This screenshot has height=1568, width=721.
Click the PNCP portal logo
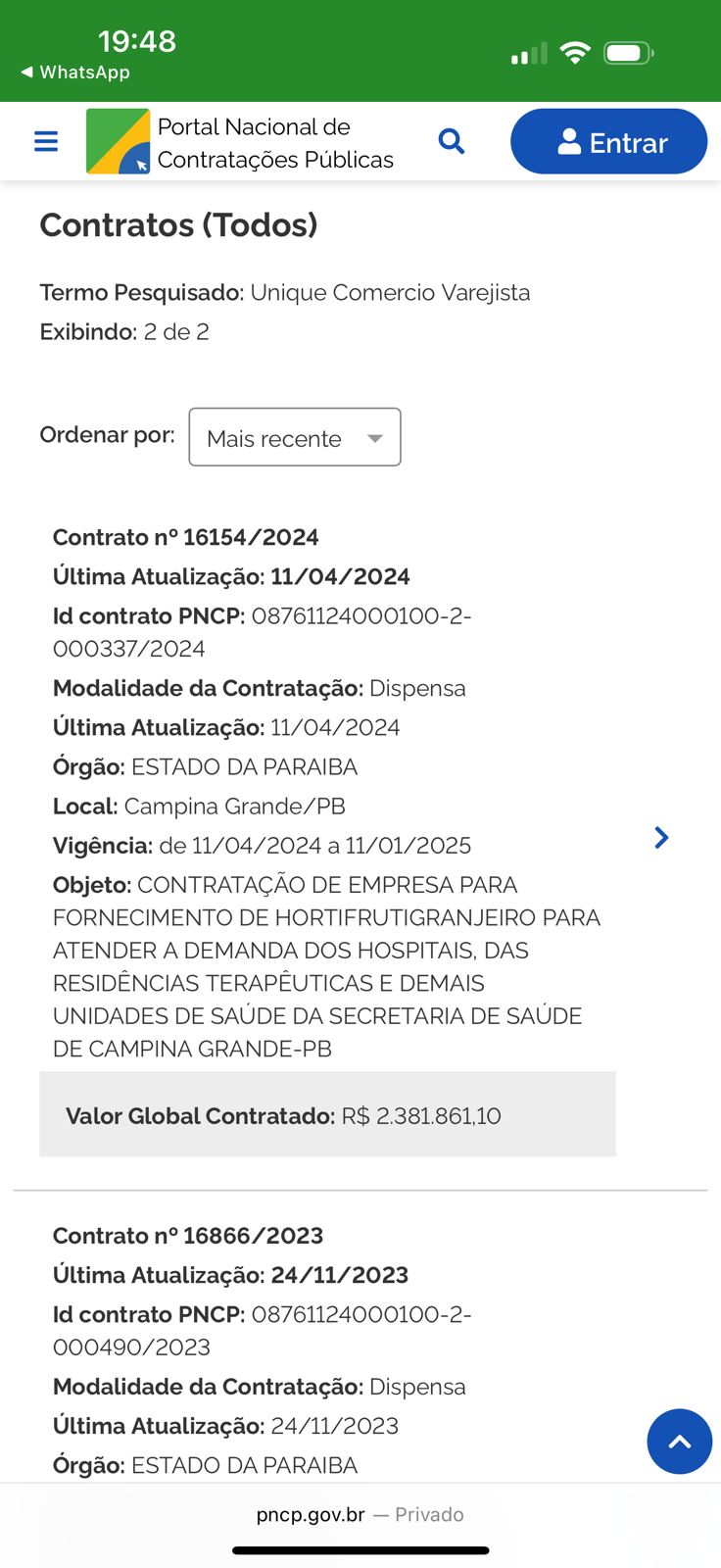[x=119, y=142]
